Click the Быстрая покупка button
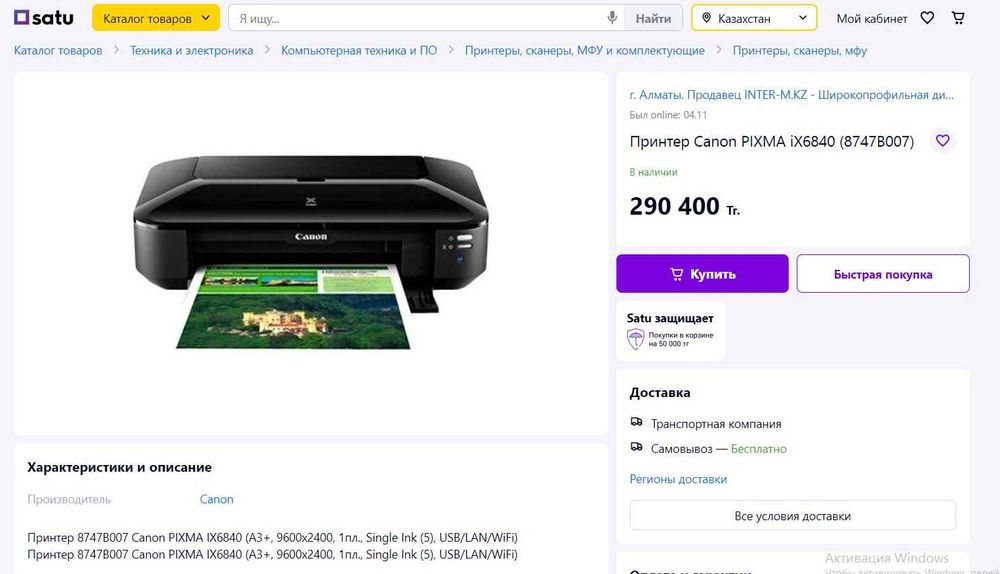 click(x=883, y=274)
